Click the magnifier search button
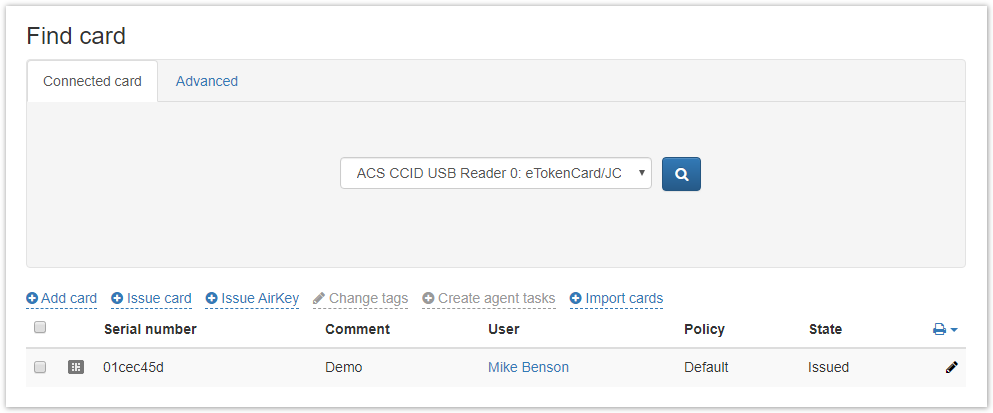The image size is (993, 413). [x=681, y=174]
